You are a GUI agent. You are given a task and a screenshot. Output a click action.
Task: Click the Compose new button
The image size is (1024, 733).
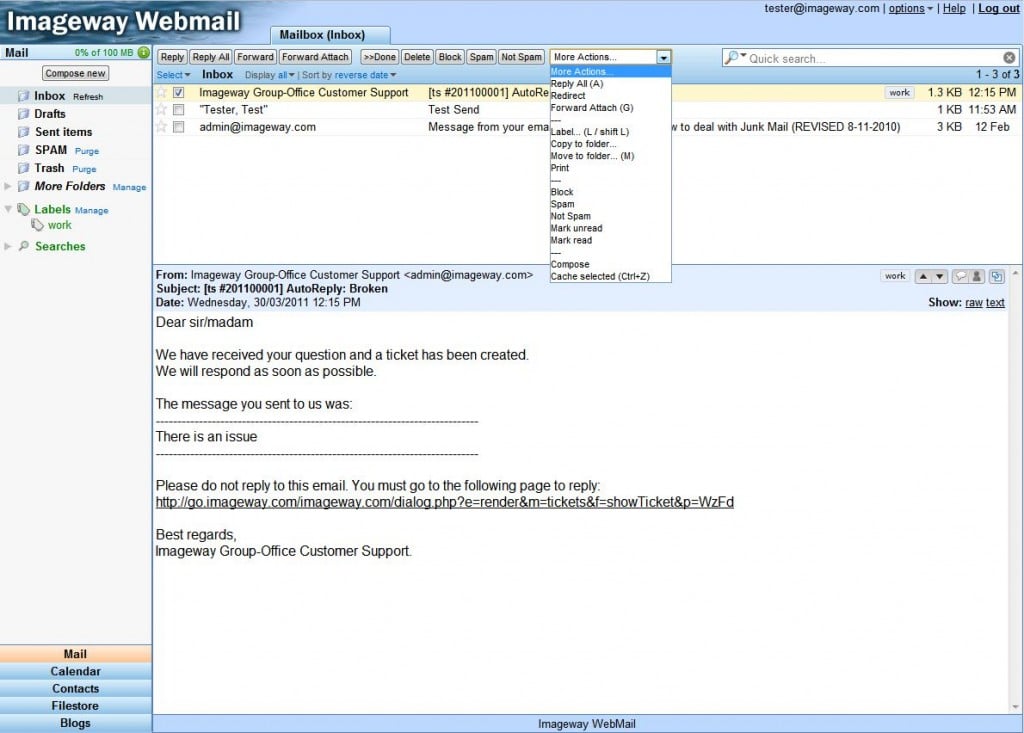click(74, 72)
